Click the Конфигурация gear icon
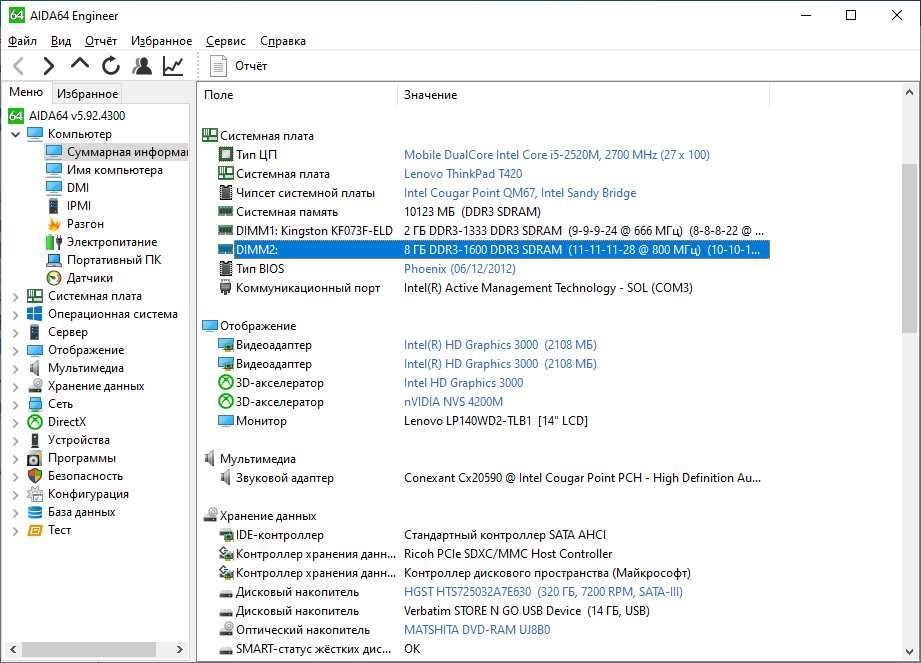The height and width of the screenshot is (663, 921). [35, 494]
